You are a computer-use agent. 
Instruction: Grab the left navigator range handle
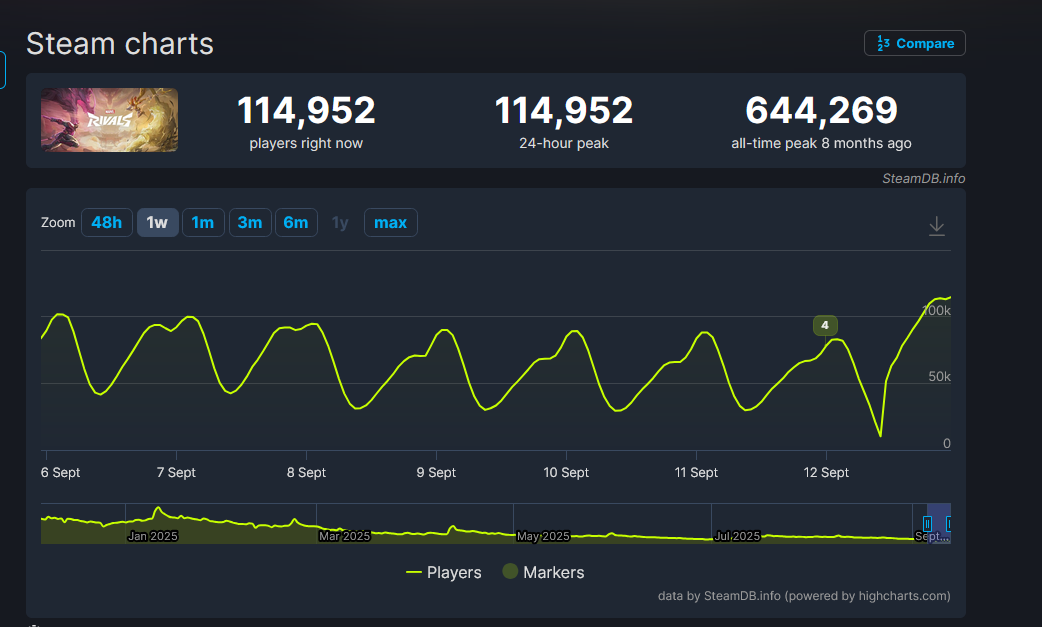(927, 523)
